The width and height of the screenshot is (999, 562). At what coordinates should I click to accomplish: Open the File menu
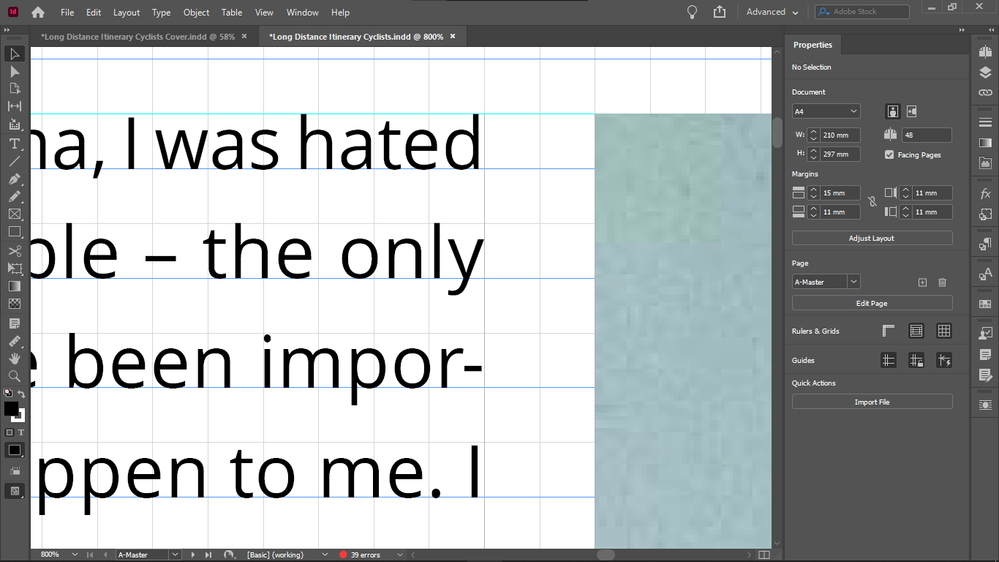[x=67, y=12]
